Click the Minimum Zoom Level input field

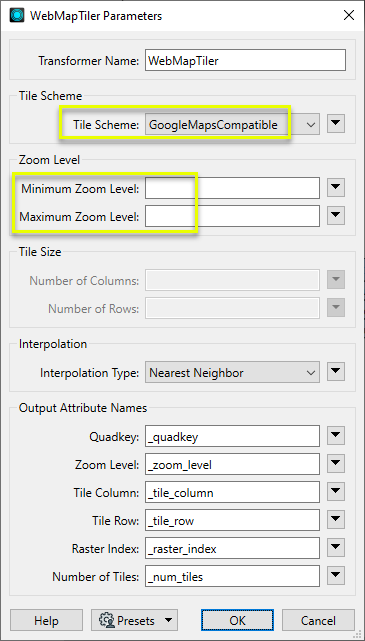click(232, 188)
